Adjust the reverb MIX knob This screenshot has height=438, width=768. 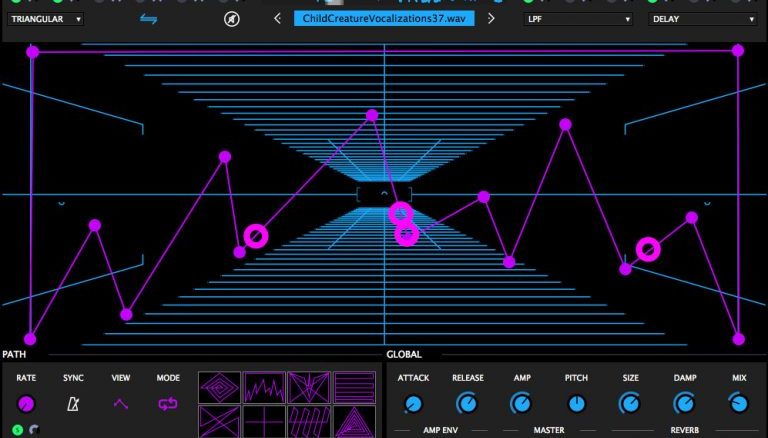739,404
